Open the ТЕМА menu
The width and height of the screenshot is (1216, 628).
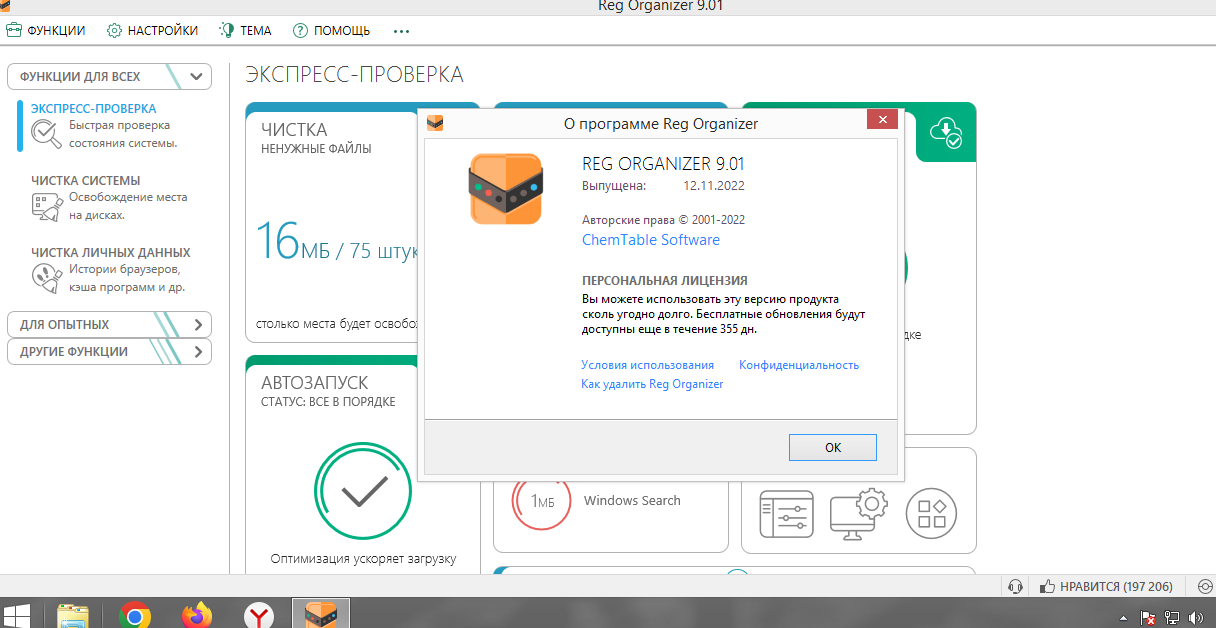[x=245, y=30]
